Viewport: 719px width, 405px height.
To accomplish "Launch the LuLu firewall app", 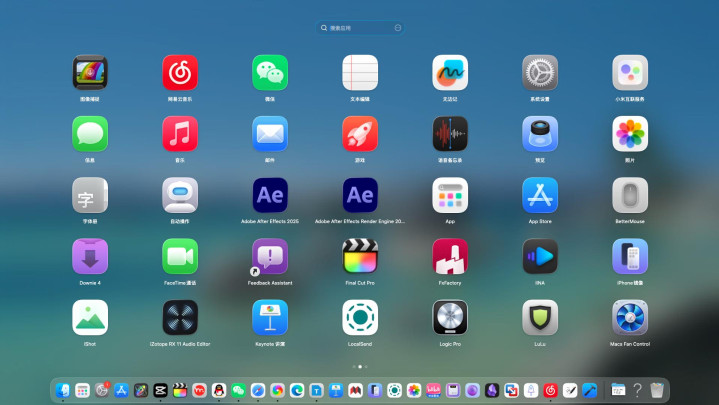I will point(540,317).
